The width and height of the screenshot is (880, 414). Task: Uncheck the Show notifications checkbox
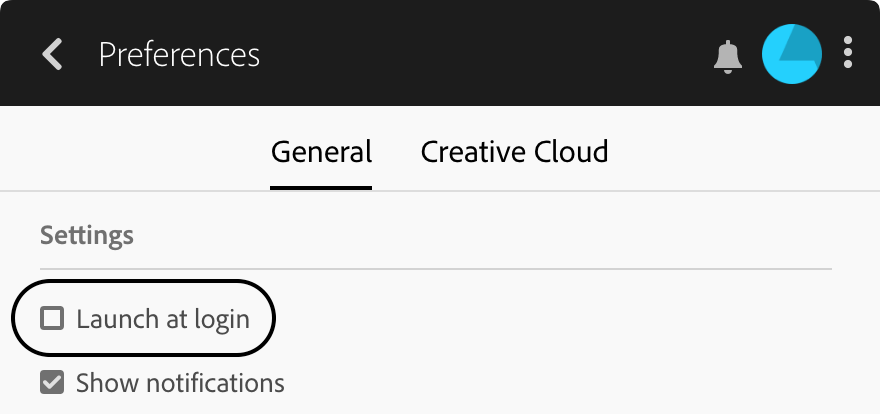tap(51, 382)
